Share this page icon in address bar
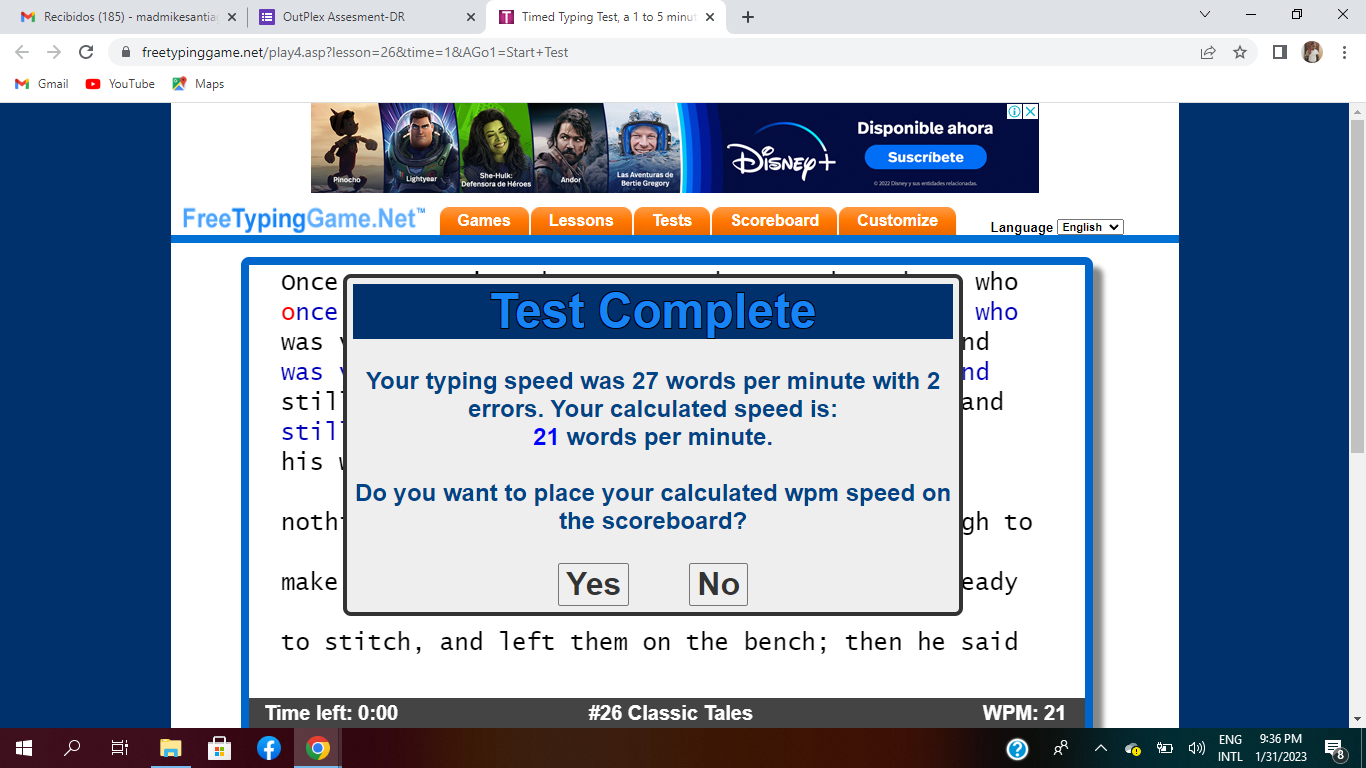 click(x=1208, y=52)
